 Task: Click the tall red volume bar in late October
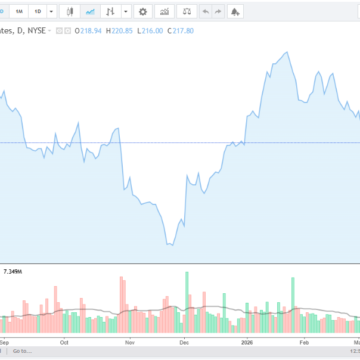click(121, 304)
